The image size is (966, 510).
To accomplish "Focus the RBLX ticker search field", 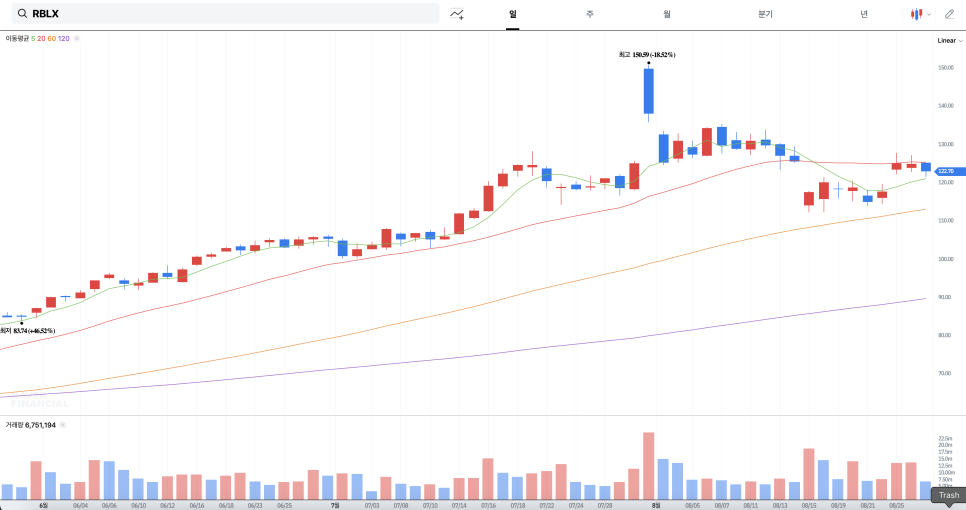I will point(225,14).
